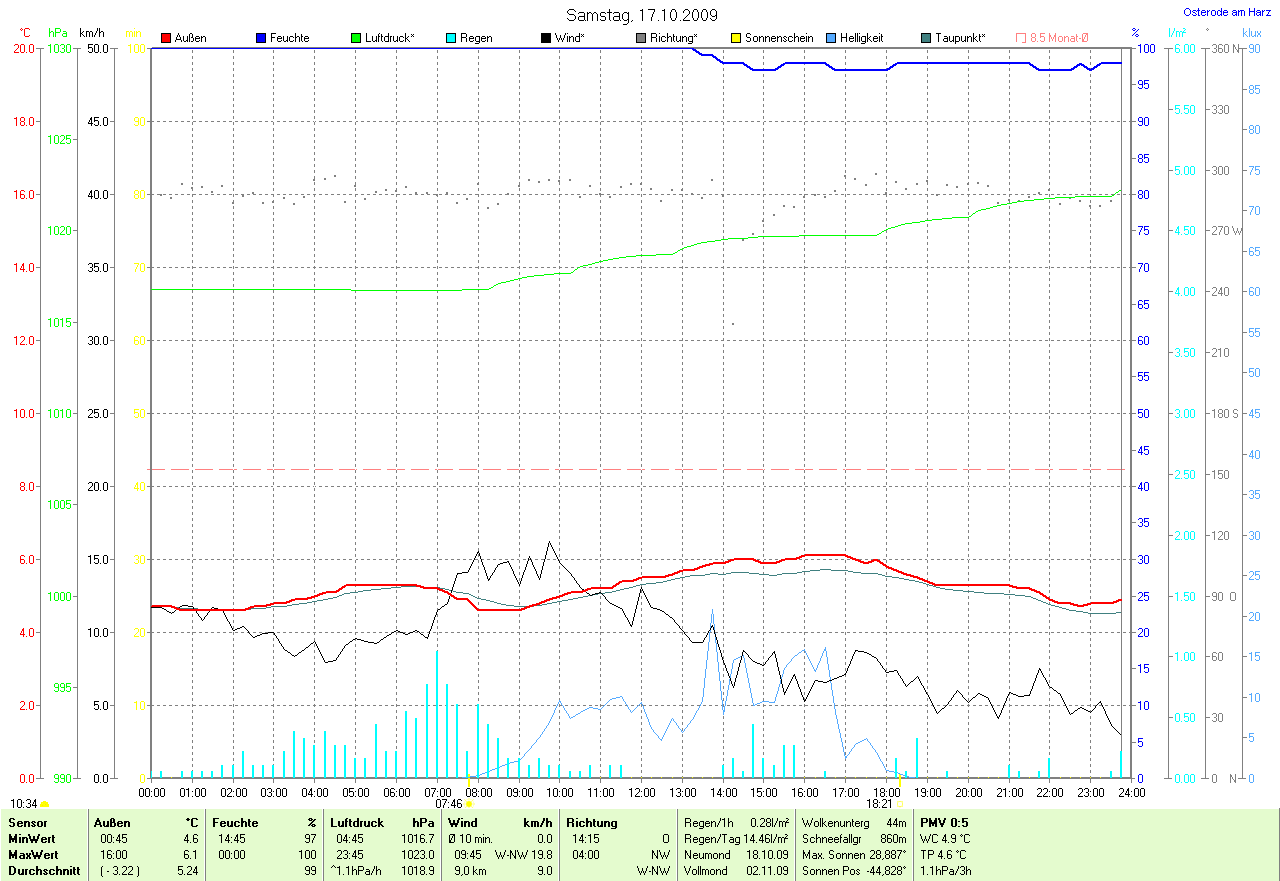
Task: Click the dark teal Taupunkt legend square
Action: 926,38
